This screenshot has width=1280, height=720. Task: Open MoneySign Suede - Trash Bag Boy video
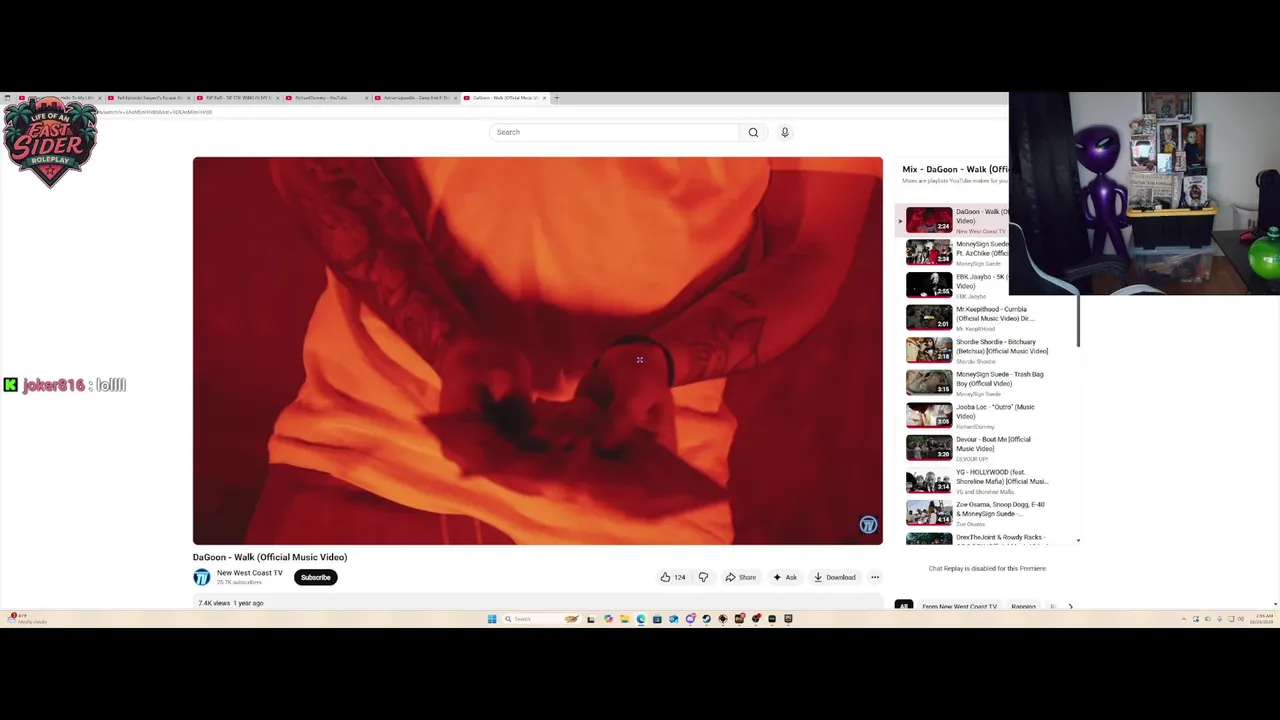(x=999, y=379)
